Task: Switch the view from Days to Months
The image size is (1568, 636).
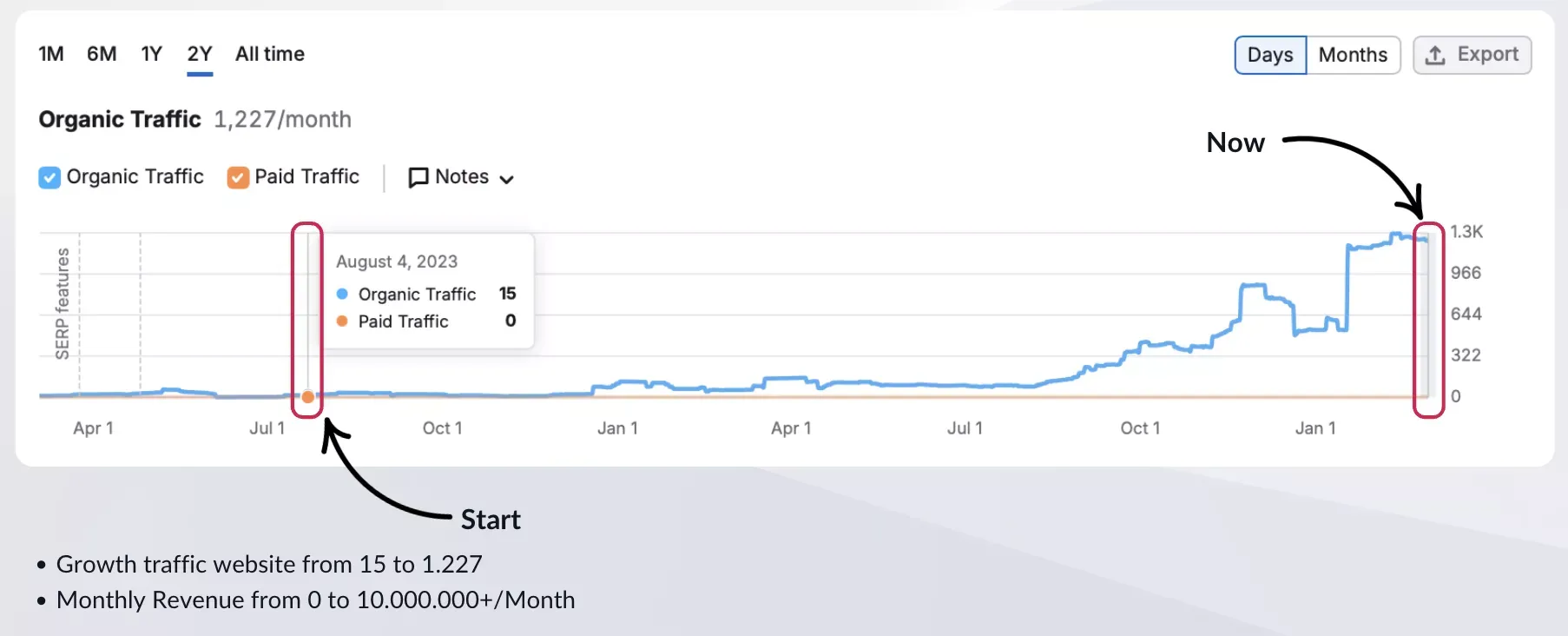Action: point(1352,55)
